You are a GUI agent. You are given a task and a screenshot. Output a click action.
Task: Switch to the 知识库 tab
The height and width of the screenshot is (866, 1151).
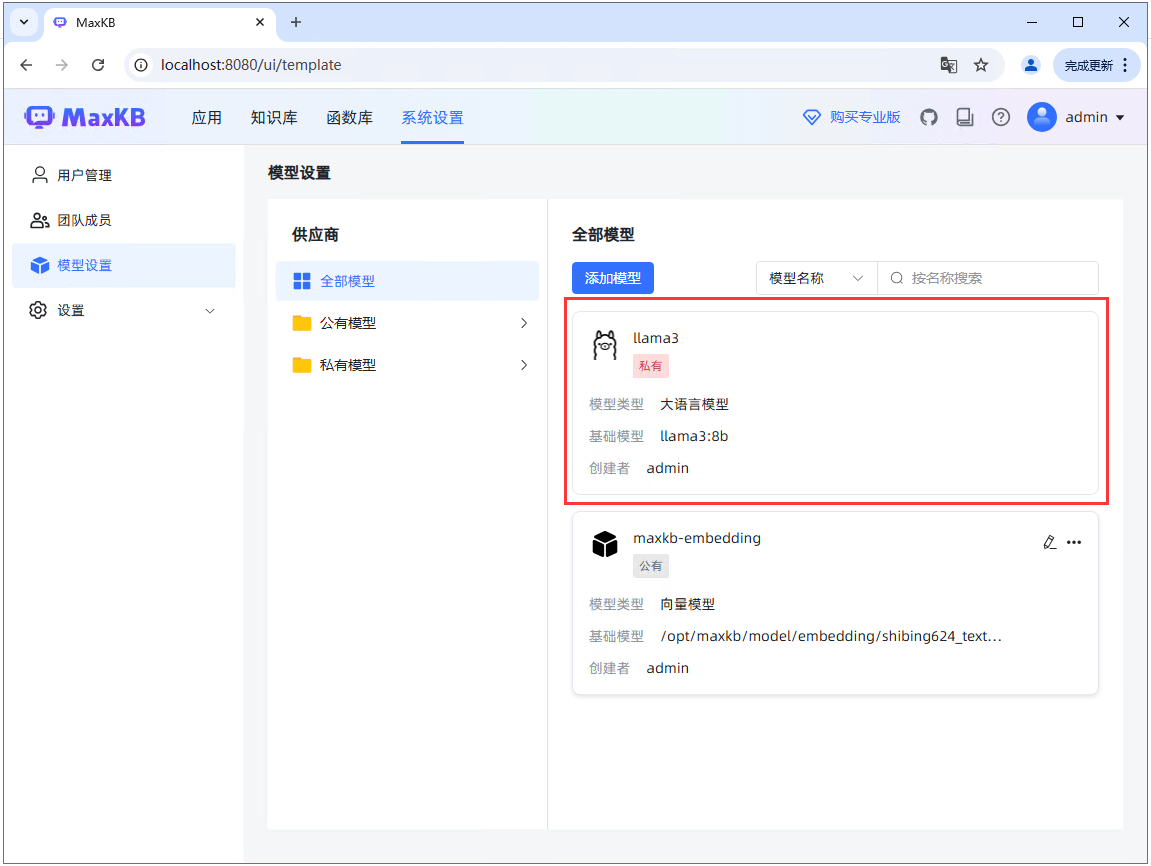[274, 117]
